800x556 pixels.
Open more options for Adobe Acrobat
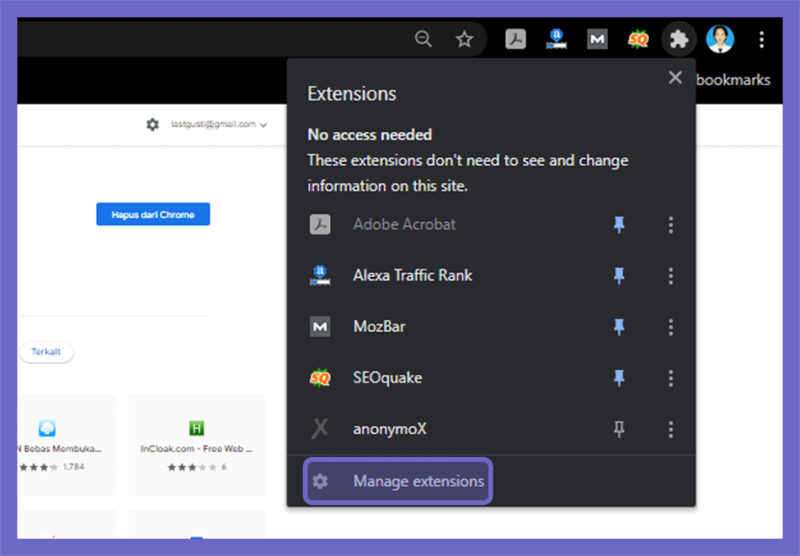[670, 224]
